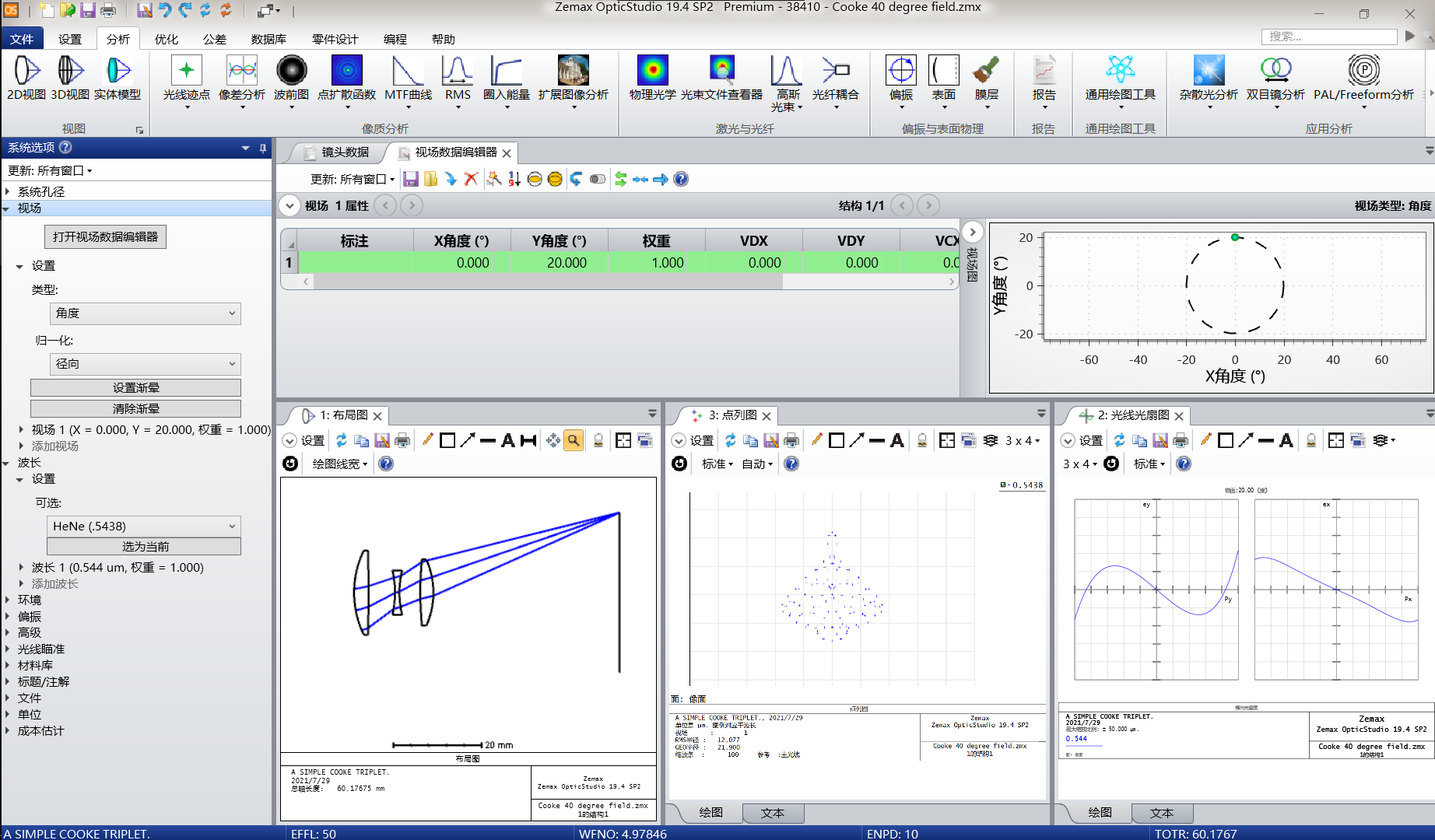
Task: Open the 光纤耦合 analysis
Action: (836, 81)
